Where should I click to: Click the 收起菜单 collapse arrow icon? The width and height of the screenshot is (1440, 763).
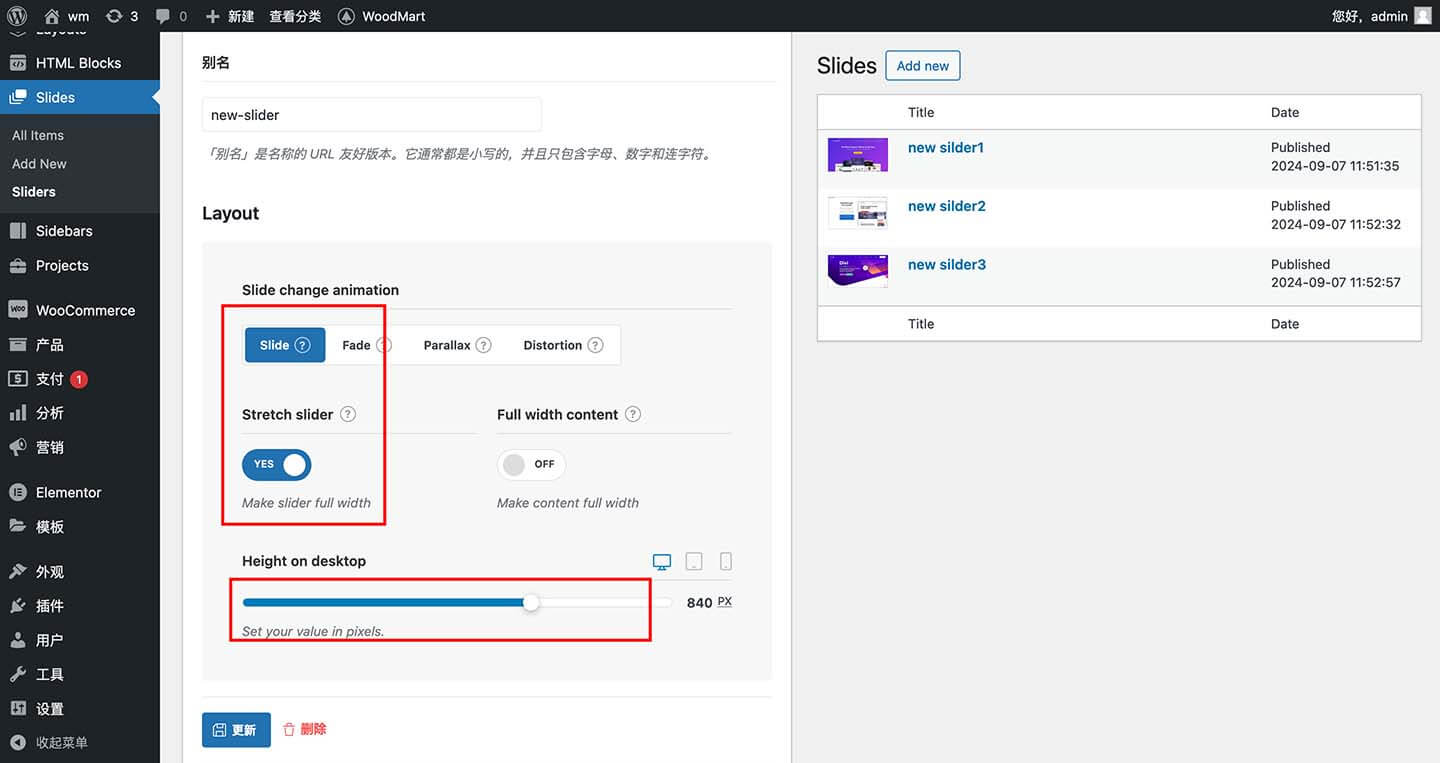18,743
